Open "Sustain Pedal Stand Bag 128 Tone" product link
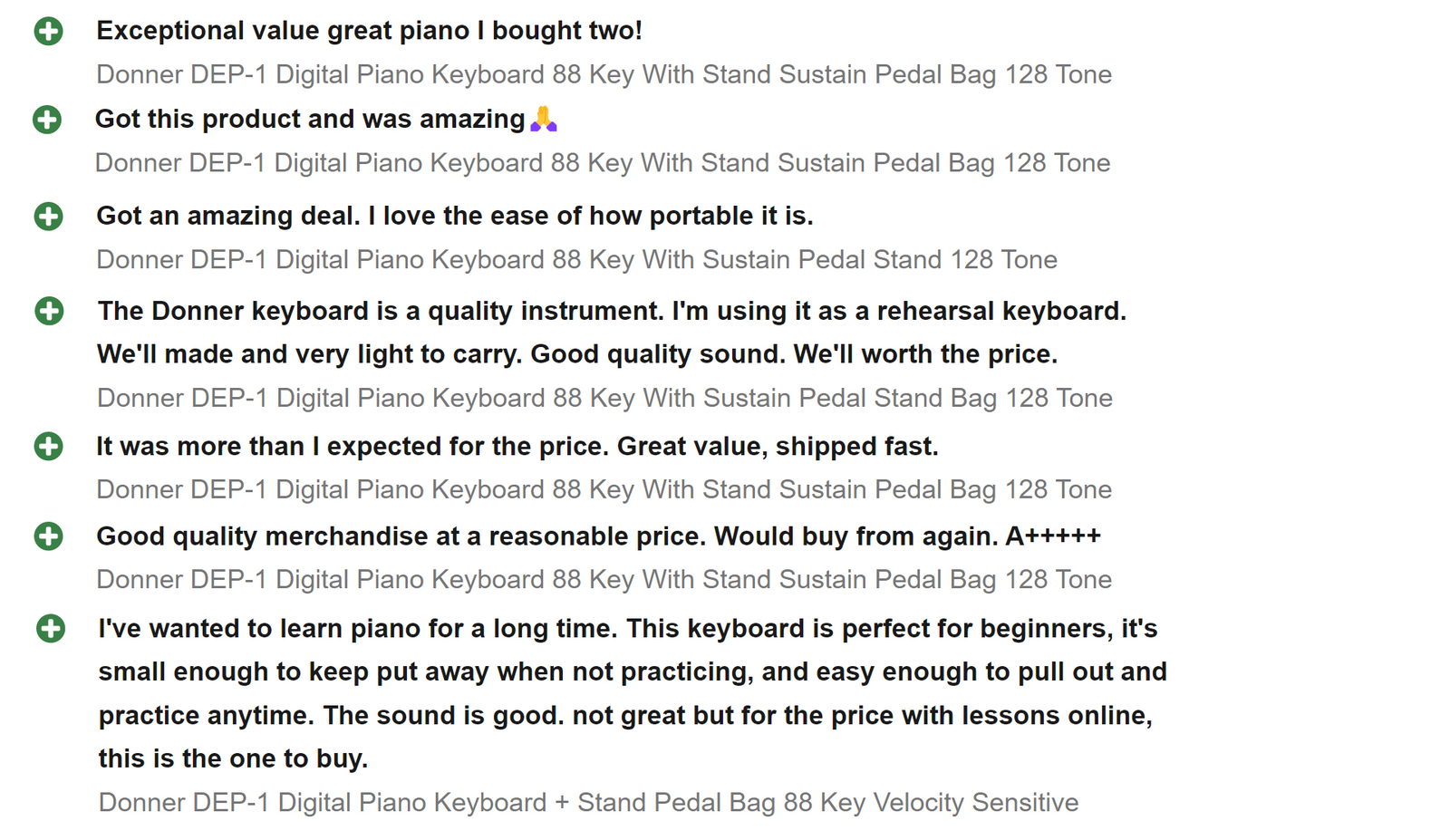The width and height of the screenshot is (1450, 840). tap(604, 399)
